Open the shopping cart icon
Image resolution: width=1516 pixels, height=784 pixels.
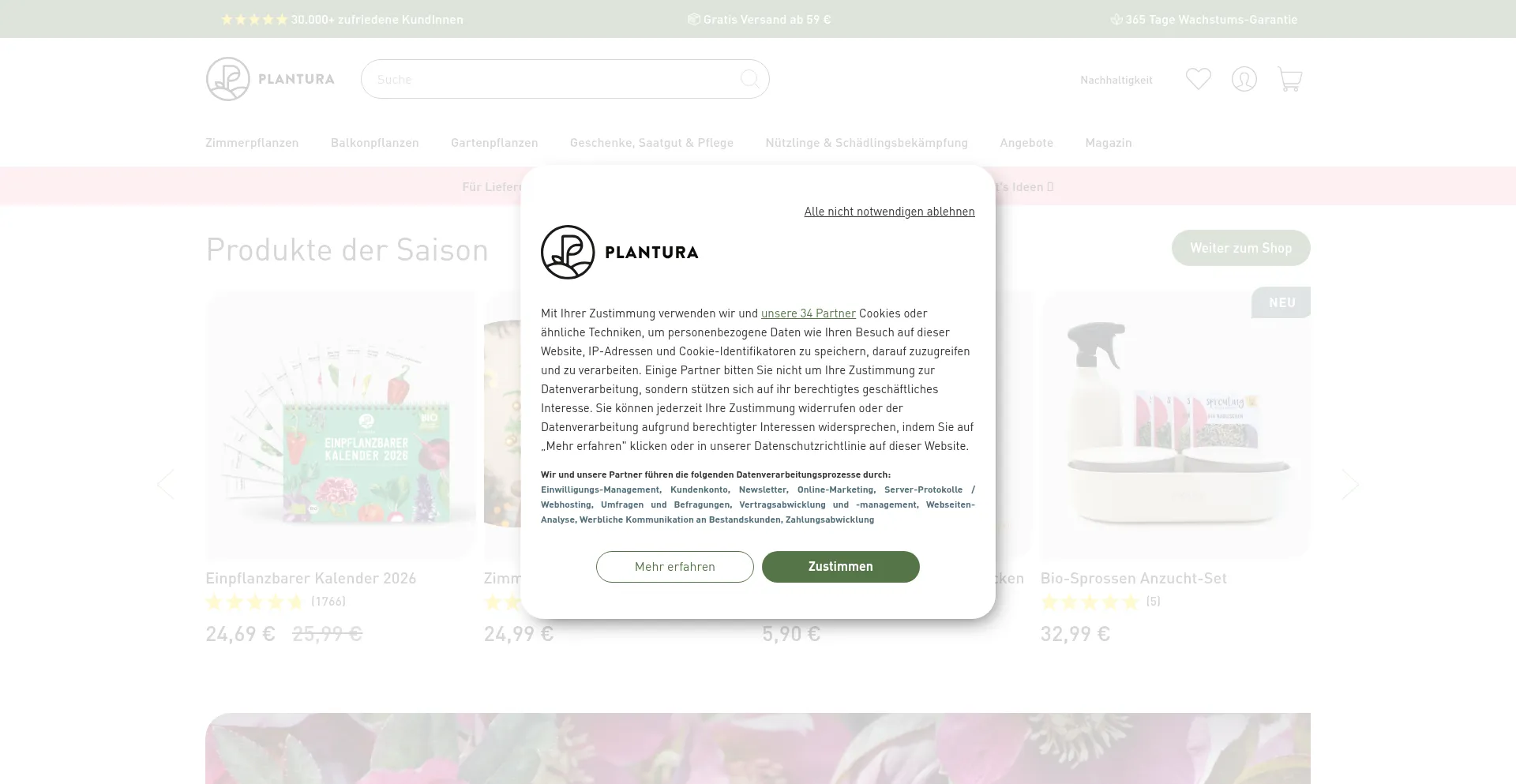(x=1289, y=79)
